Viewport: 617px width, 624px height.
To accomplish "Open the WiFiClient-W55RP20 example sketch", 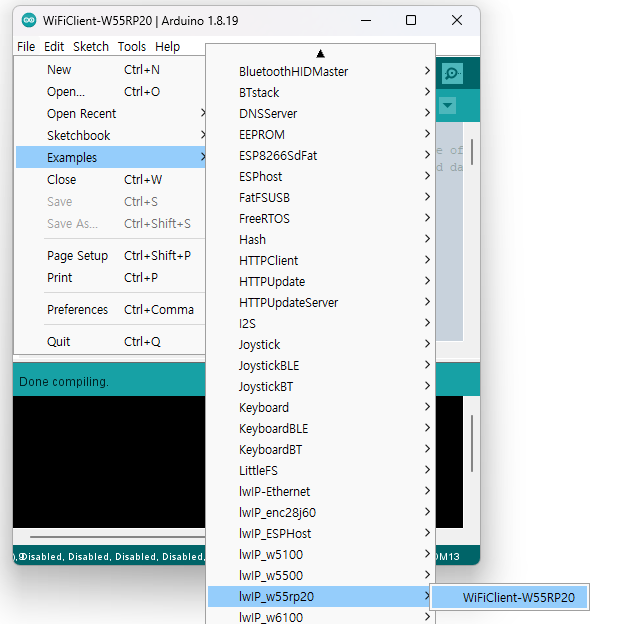I will 510,597.
